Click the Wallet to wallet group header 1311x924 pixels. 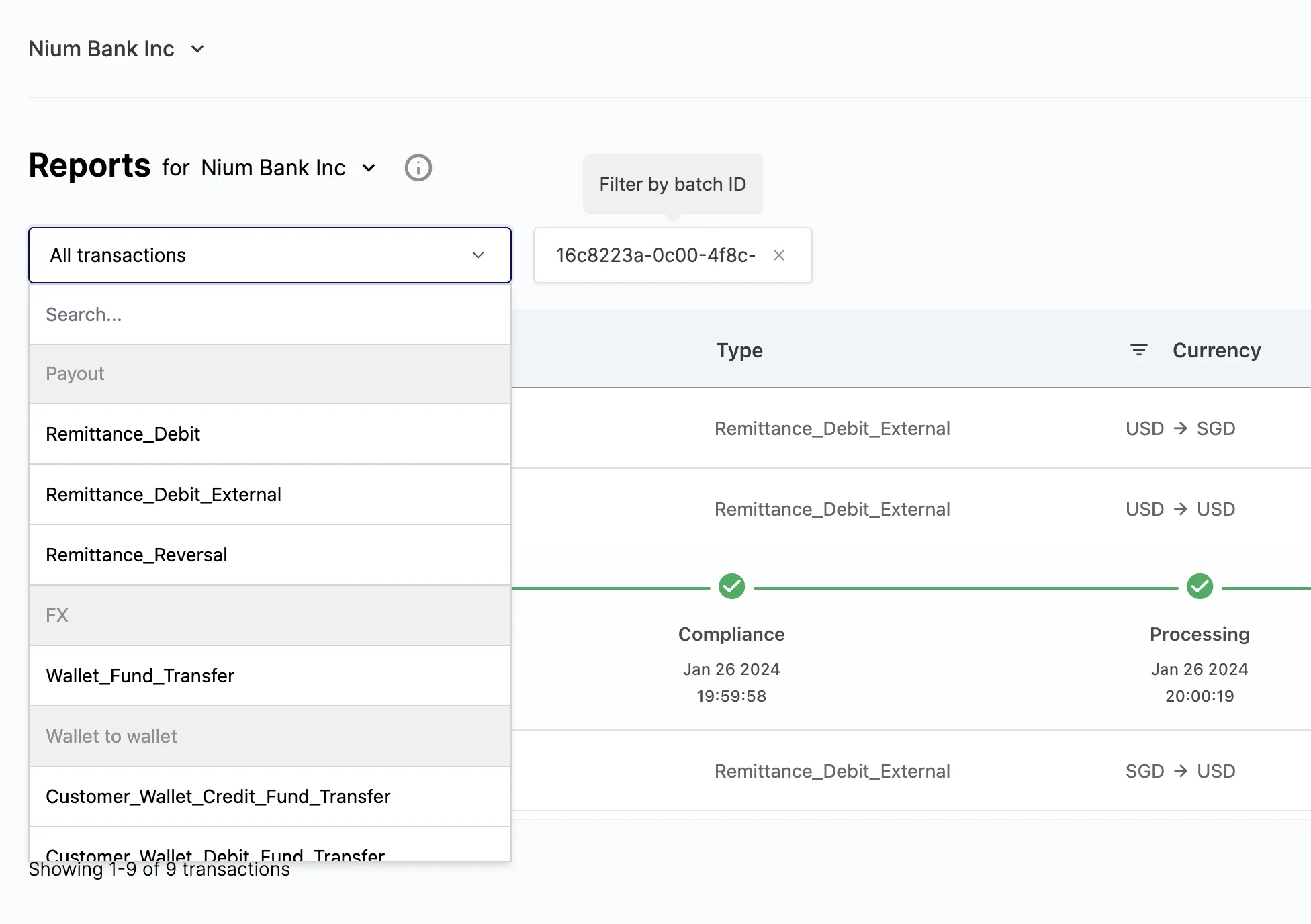pyautogui.click(x=270, y=736)
